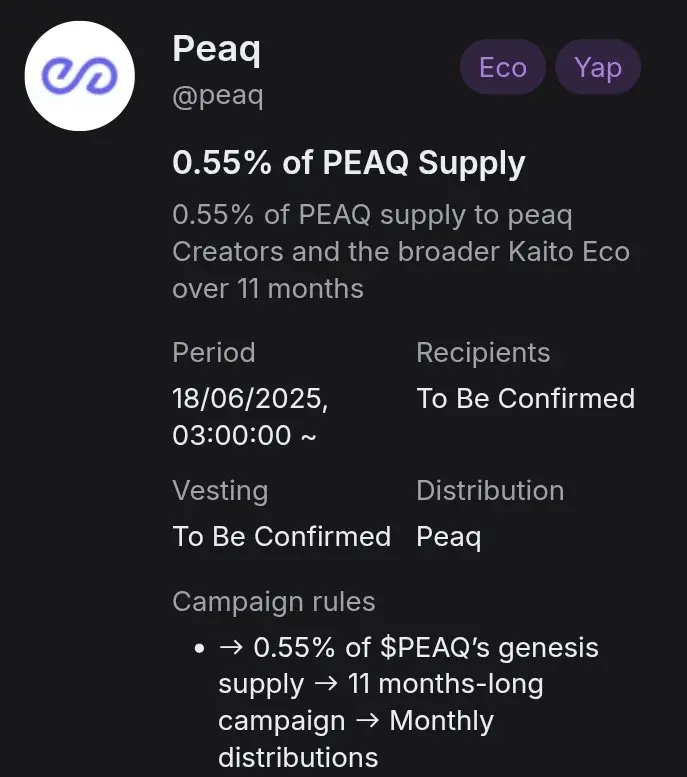Click the Campaign rules heading
Viewport: 687px width, 777px height.
(274, 602)
